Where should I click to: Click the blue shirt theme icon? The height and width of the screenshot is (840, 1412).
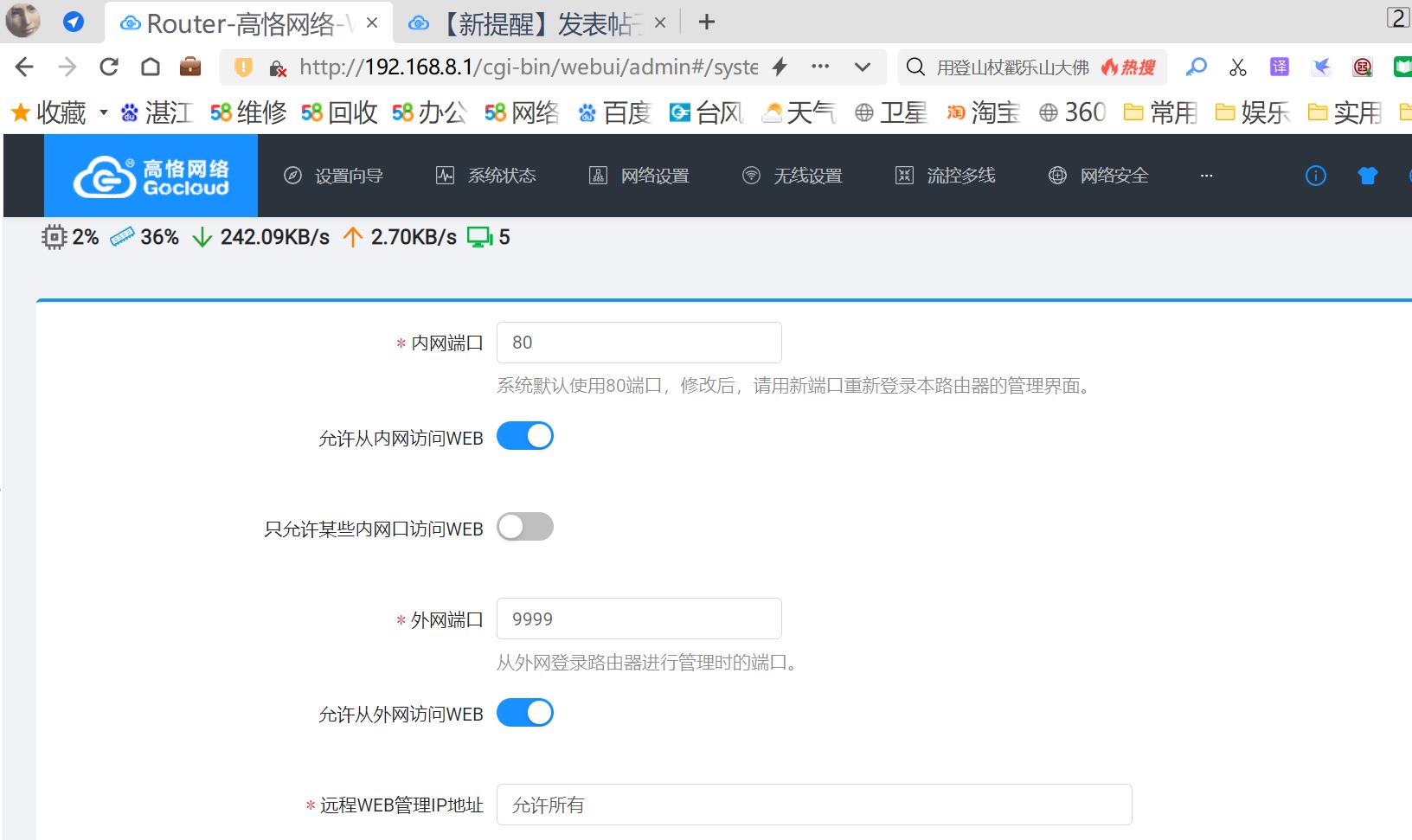pos(1367,176)
